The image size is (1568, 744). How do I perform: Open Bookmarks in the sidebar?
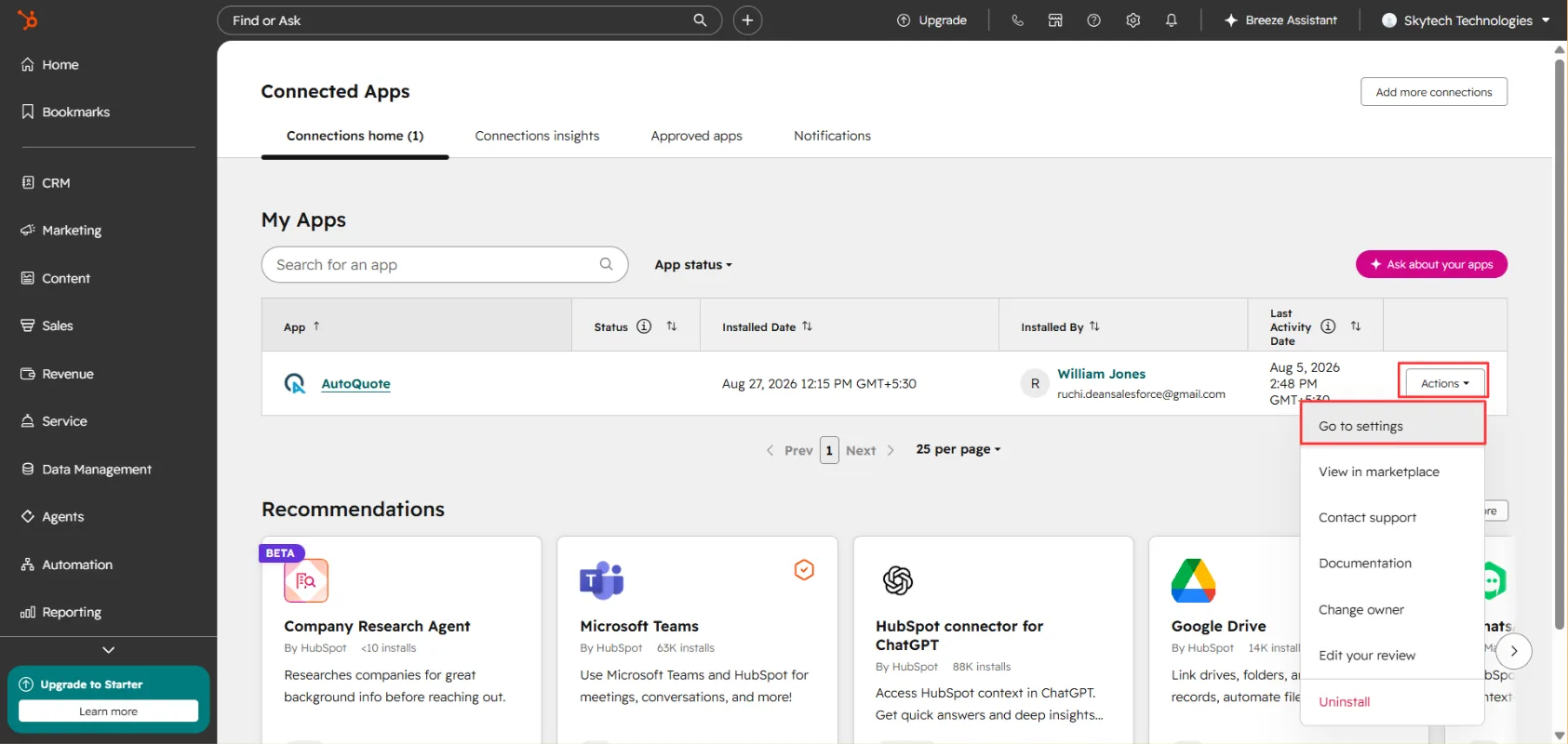tap(65, 112)
